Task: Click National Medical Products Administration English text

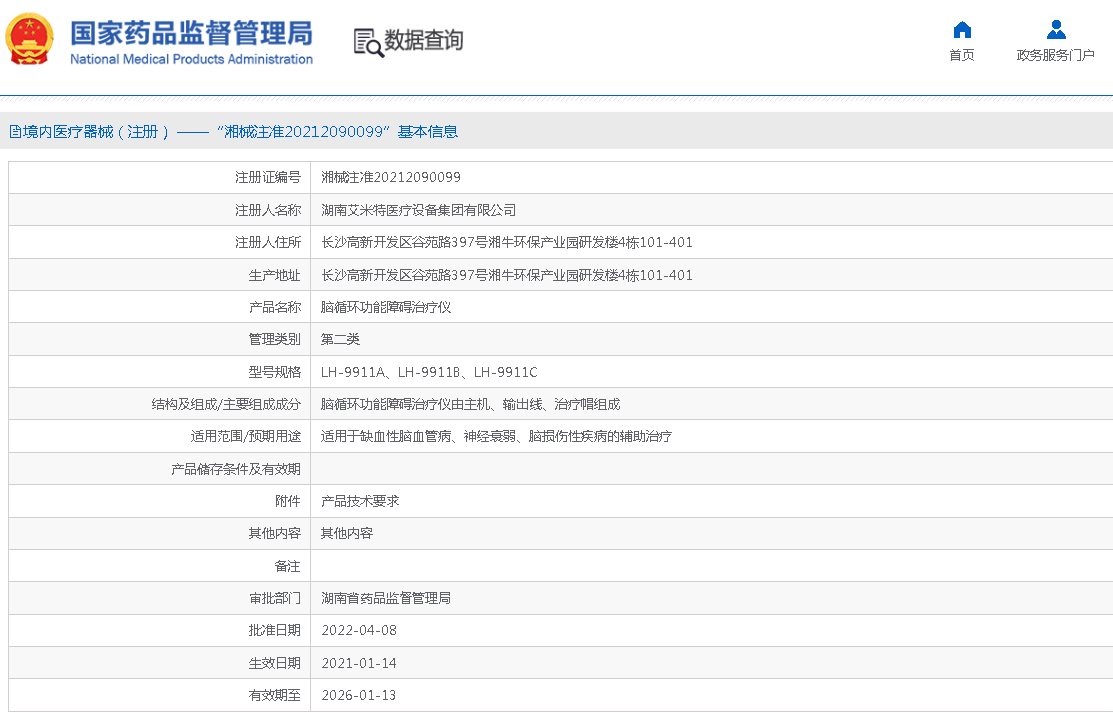Action: [x=191, y=59]
